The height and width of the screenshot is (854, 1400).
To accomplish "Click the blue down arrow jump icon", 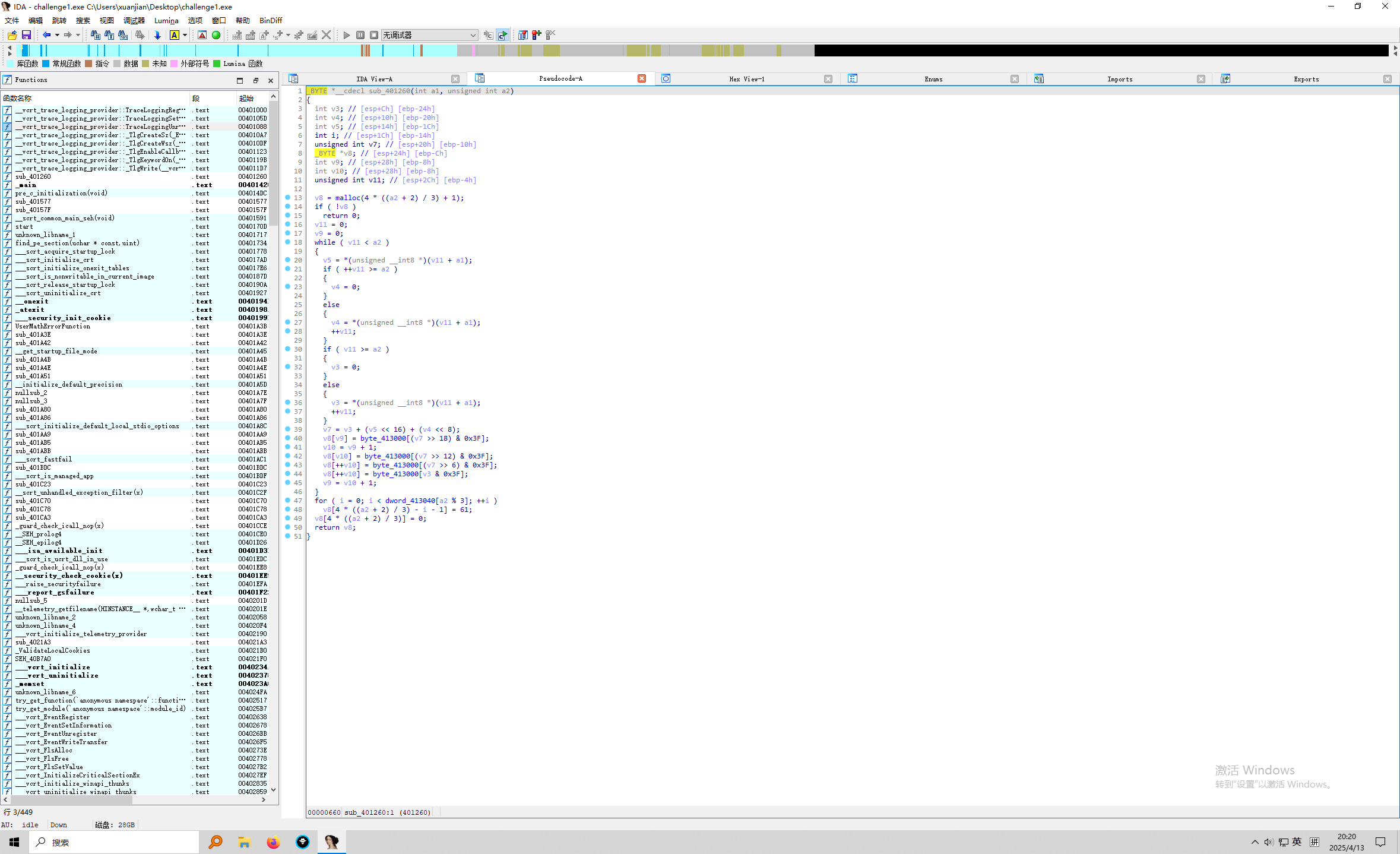I will tap(157, 35).
